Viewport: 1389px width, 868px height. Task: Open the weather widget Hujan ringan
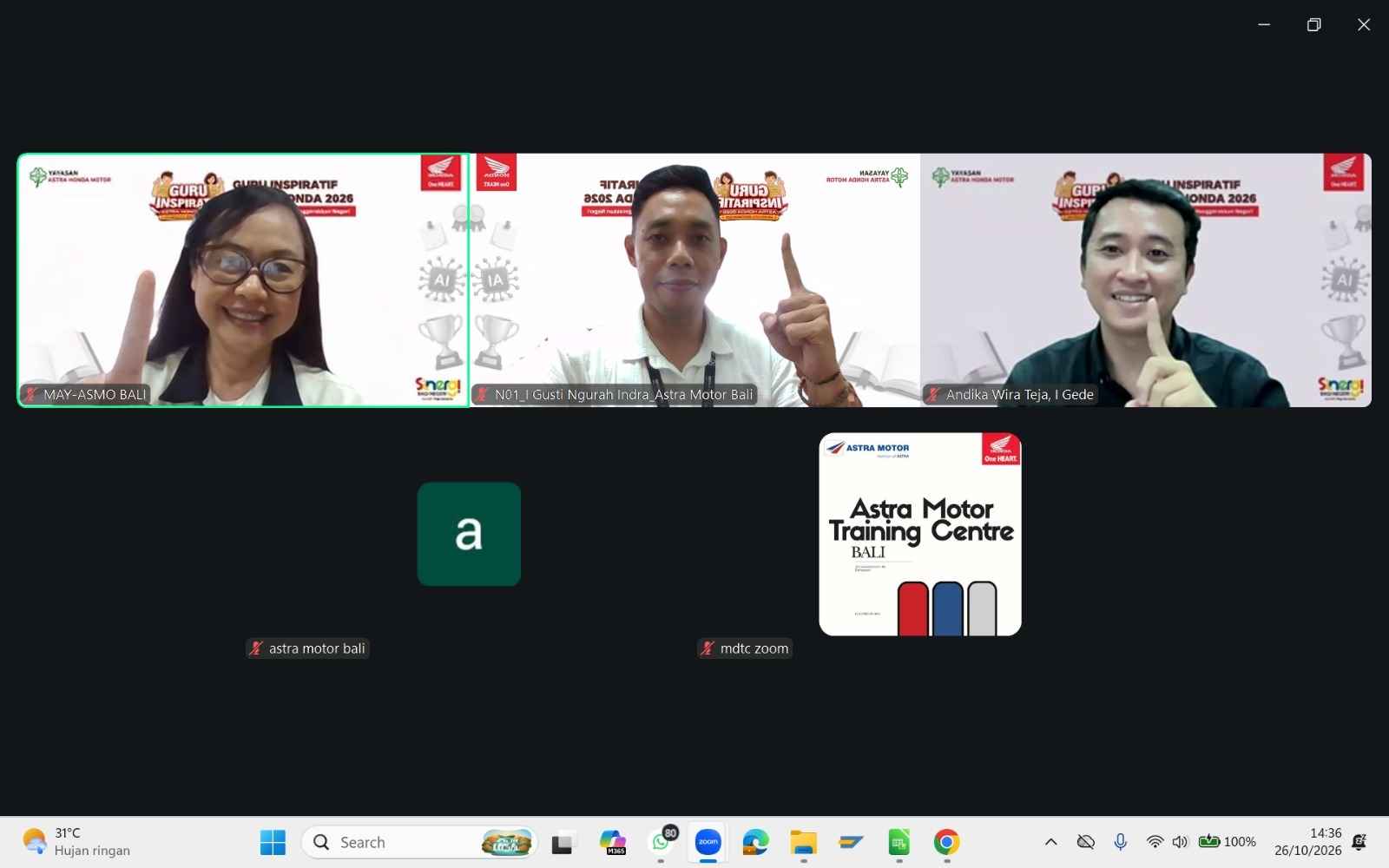[76, 842]
